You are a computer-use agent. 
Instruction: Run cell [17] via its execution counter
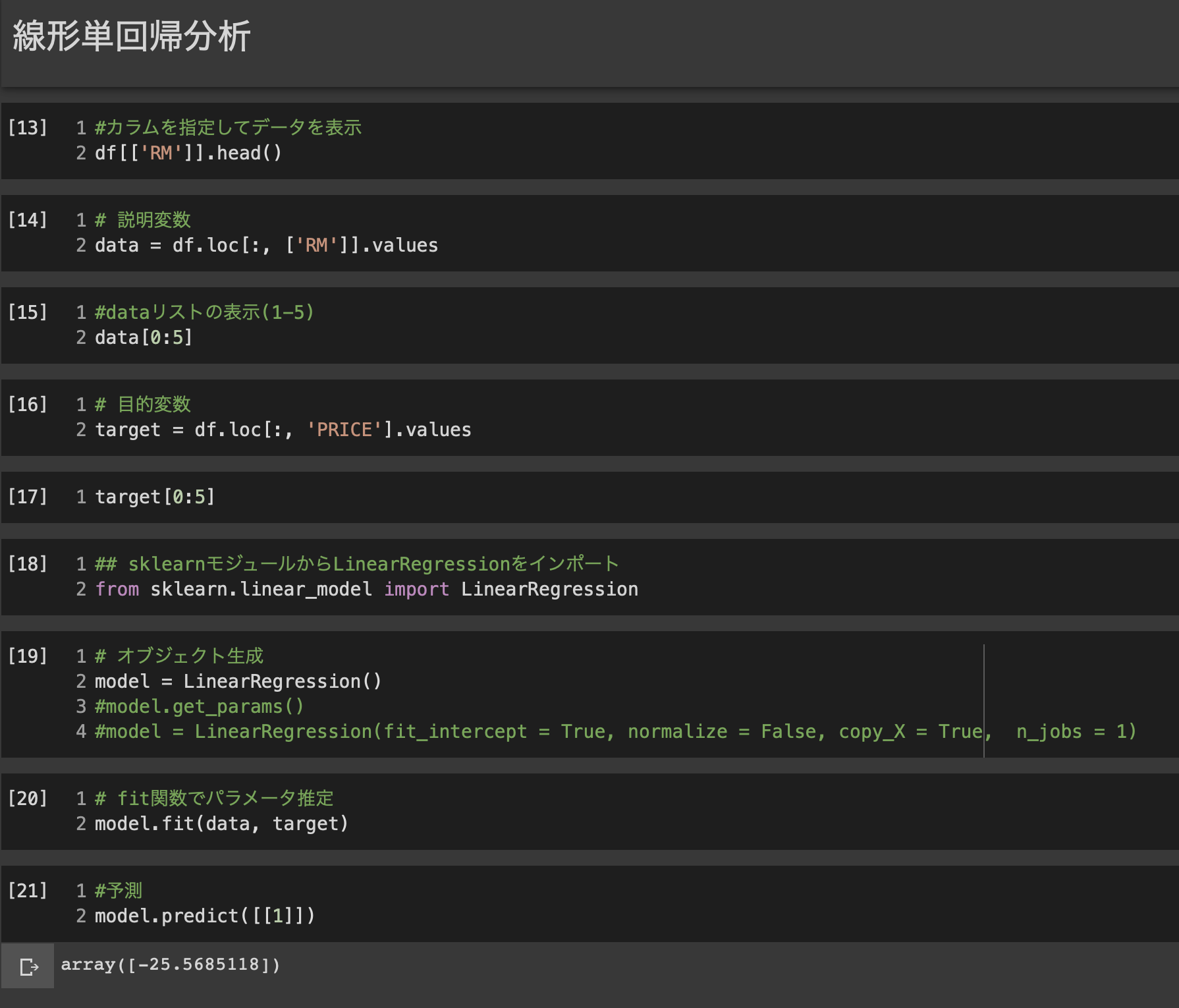point(28,496)
